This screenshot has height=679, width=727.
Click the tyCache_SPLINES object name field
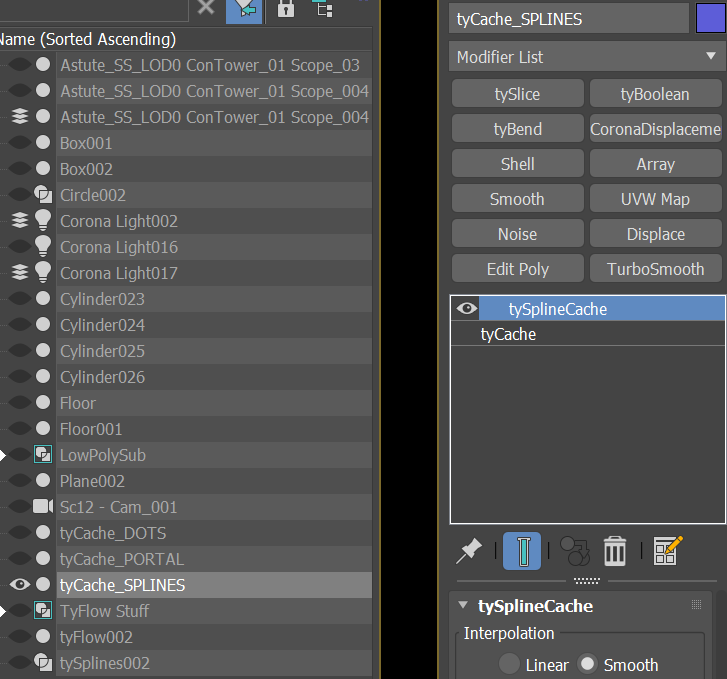click(x=568, y=19)
